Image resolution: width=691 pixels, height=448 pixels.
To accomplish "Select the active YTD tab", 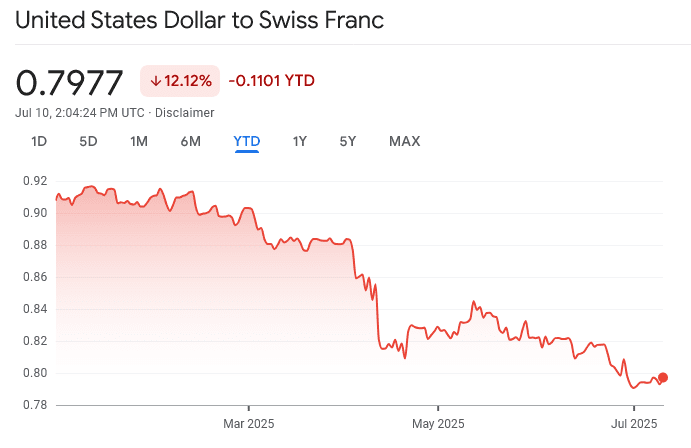I will coord(246,141).
